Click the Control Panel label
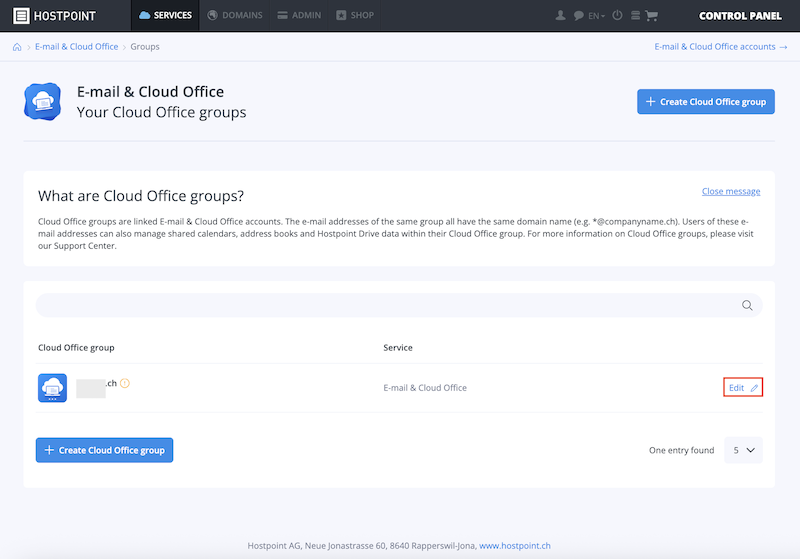Screen dimensions: 800x559 740,16
